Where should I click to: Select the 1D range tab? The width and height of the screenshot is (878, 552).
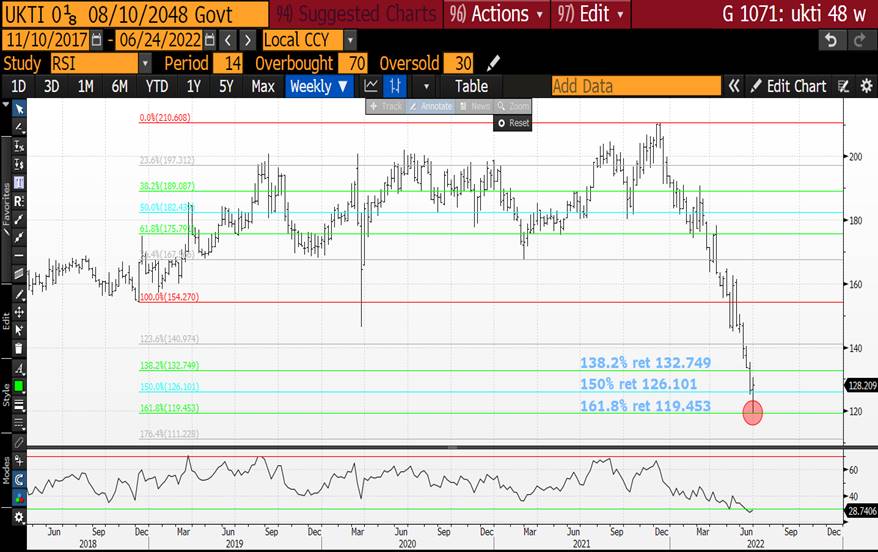pyautogui.click(x=18, y=86)
